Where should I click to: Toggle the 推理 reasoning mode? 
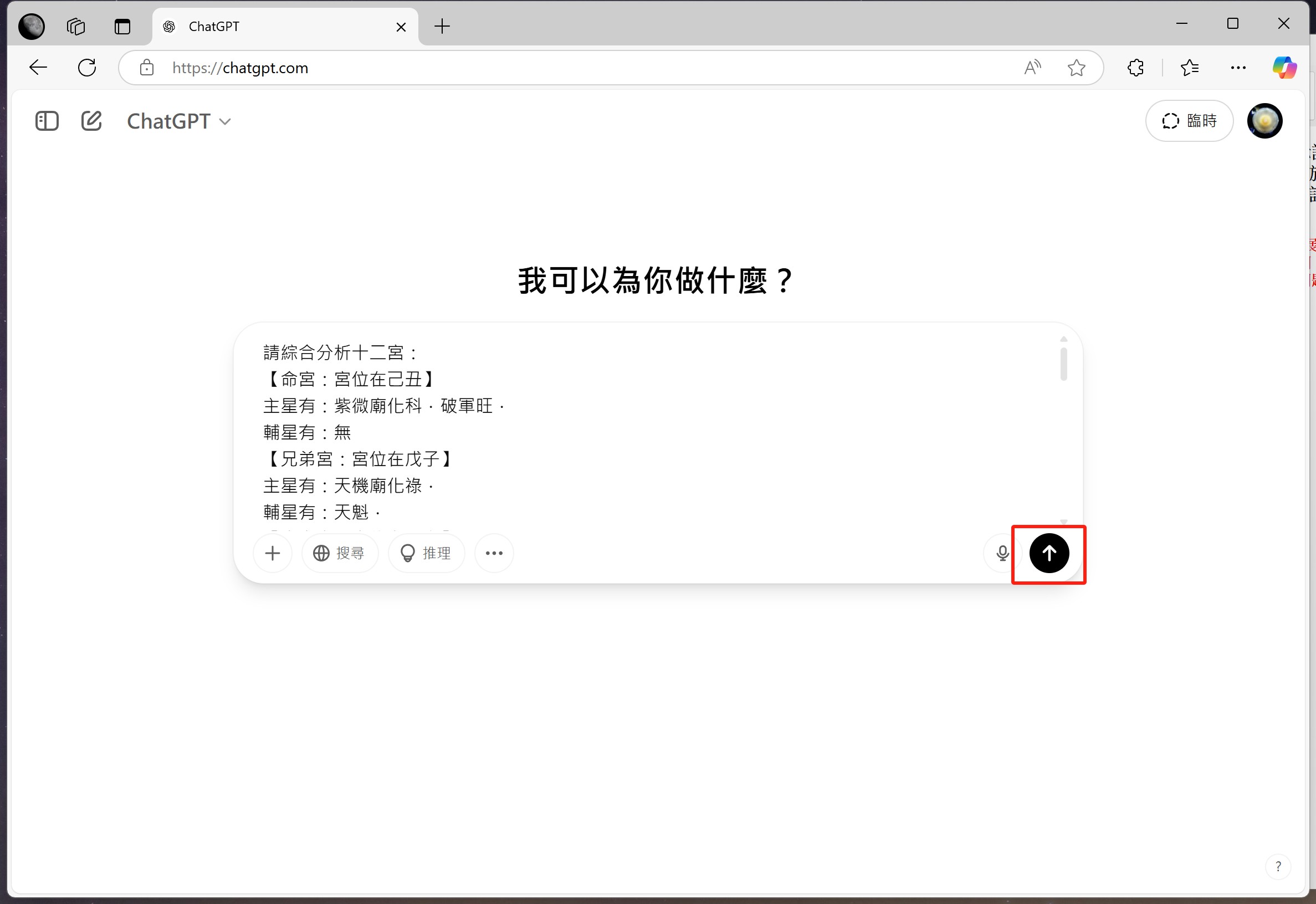[426, 553]
